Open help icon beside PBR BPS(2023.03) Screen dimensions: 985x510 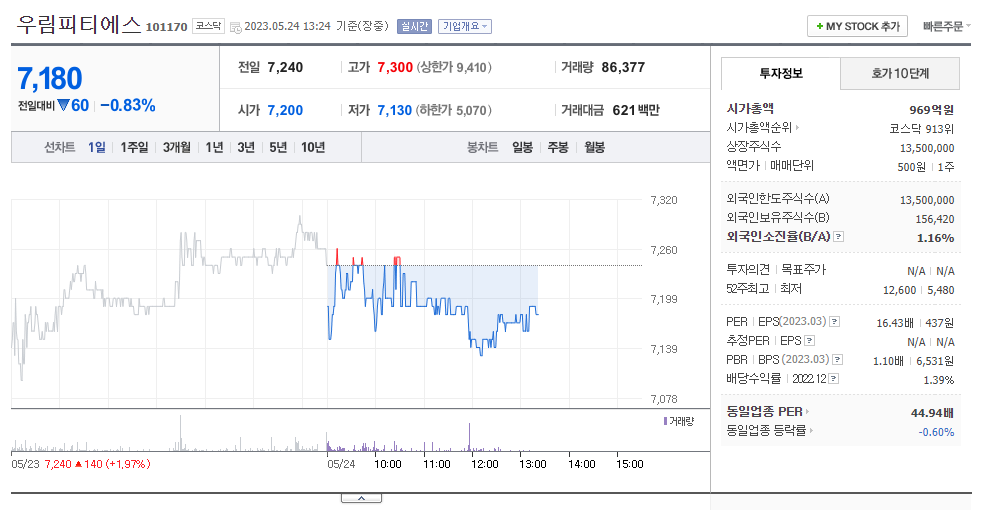837,360
